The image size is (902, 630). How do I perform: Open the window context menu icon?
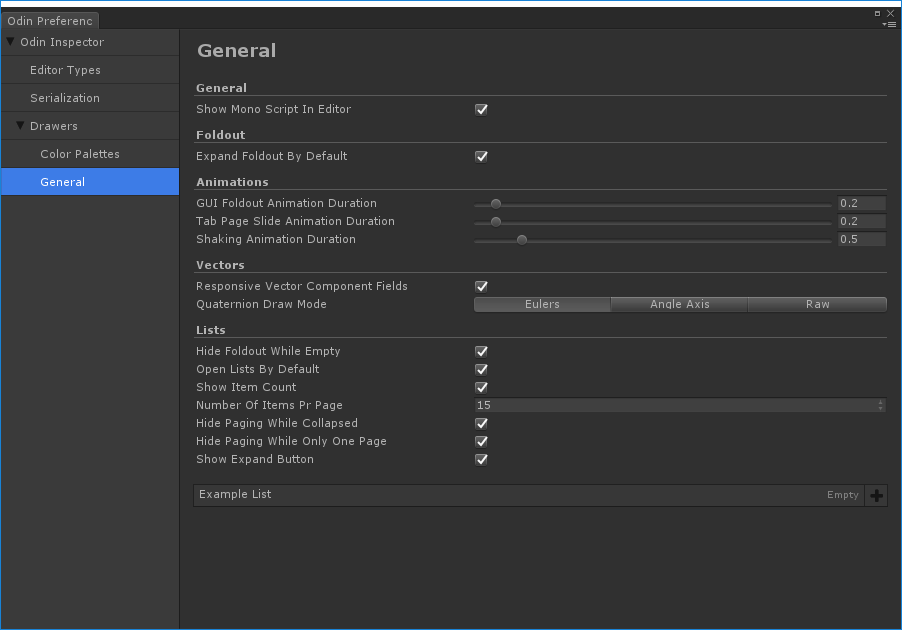tap(889, 22)
